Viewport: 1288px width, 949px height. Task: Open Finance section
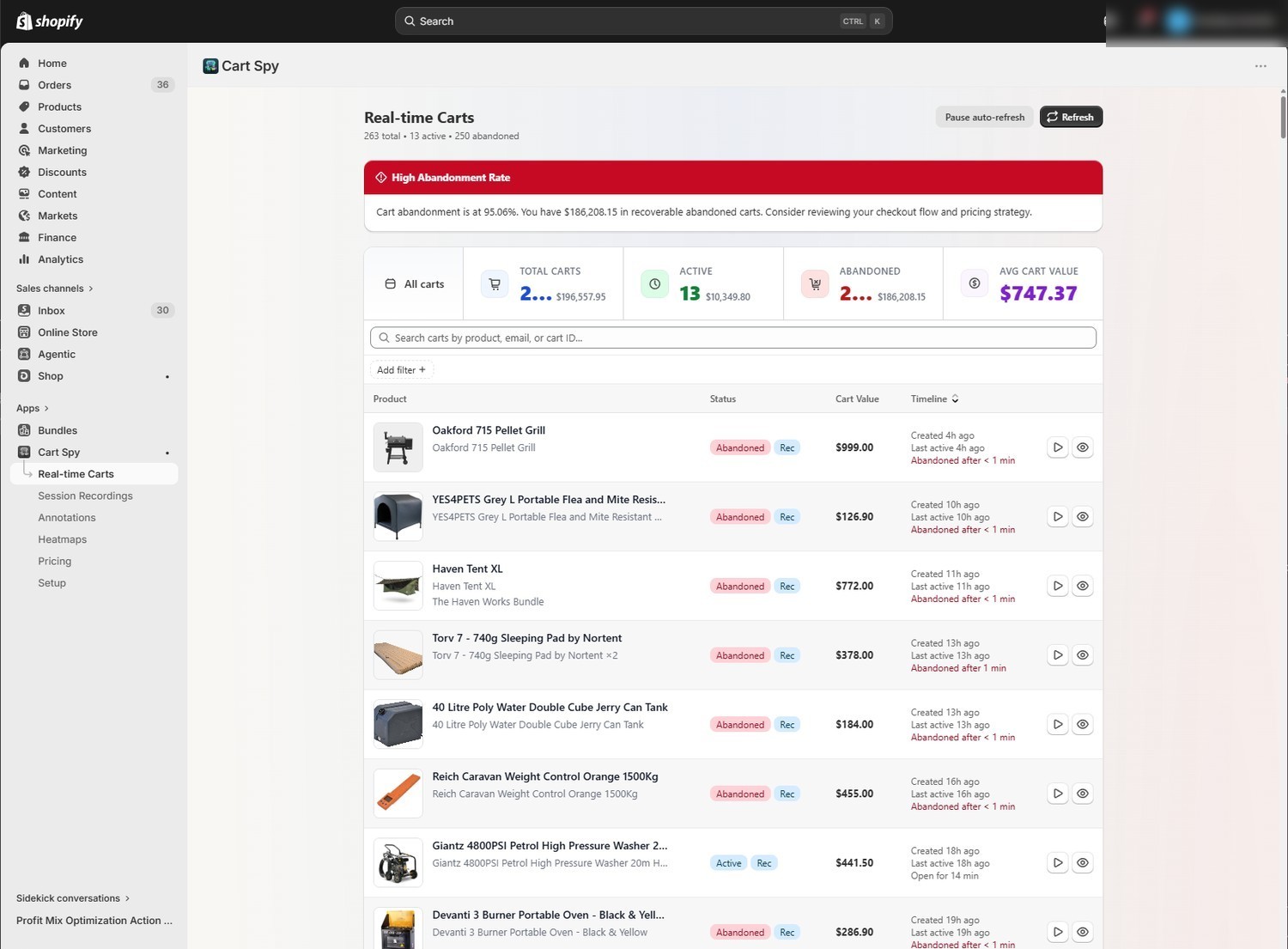pos(57,238)
